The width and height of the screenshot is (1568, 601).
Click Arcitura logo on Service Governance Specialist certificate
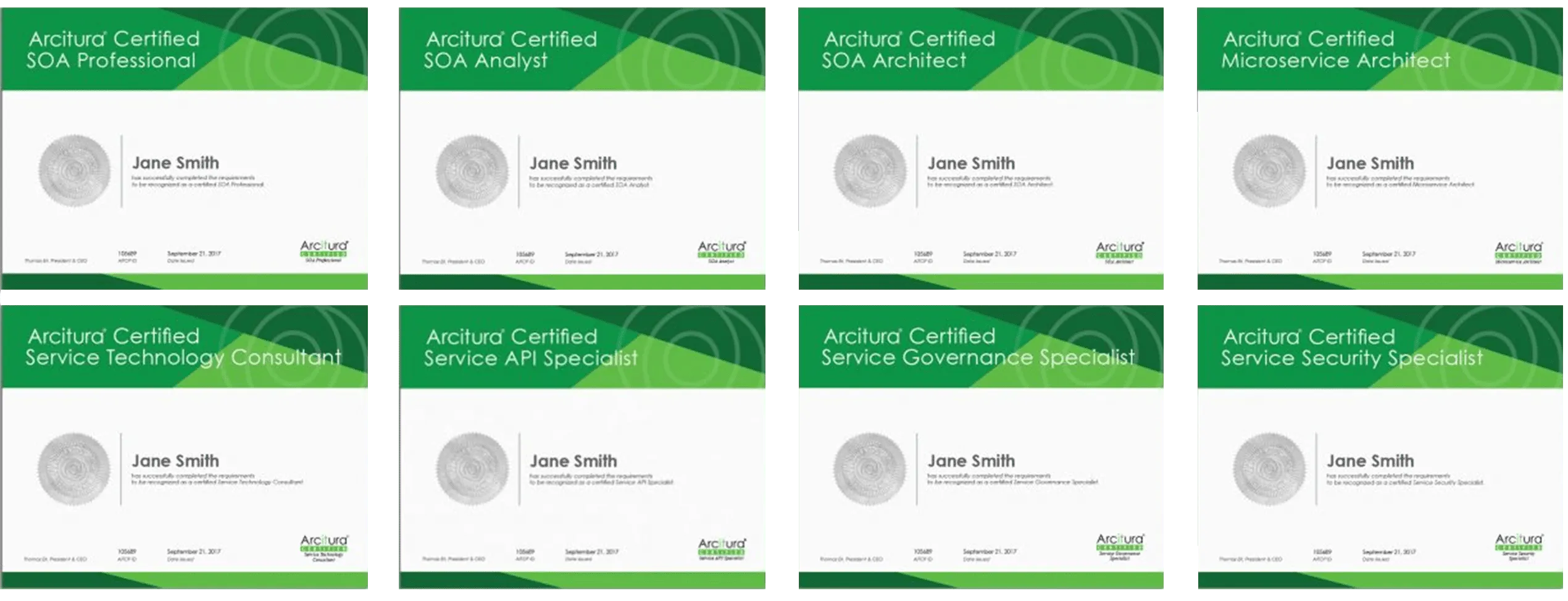tap(1120, 546)
